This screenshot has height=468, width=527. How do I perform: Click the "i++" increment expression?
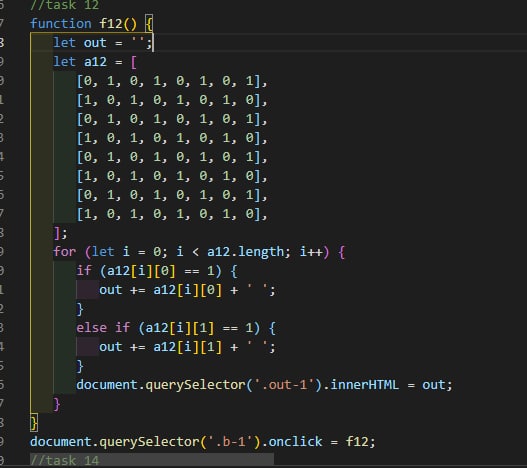[311, 251]
